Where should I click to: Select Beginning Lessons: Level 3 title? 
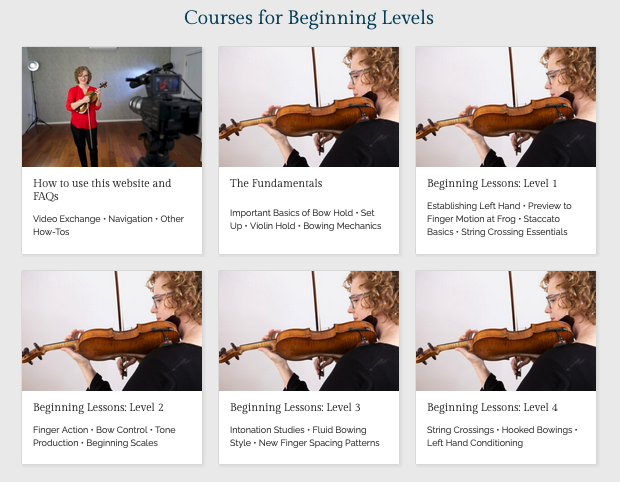point(295,407)
